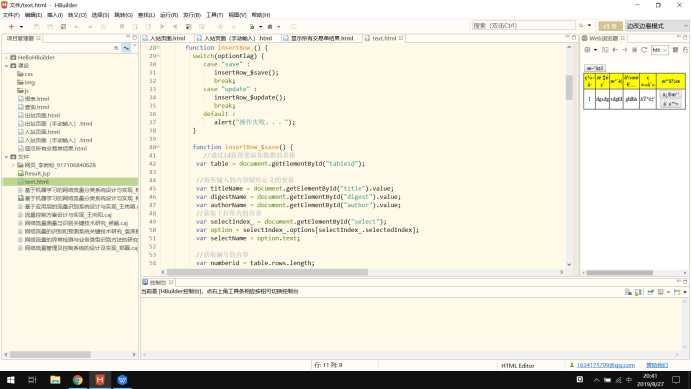The image size is (692, 389).
Task: Click the yellow button left of 边改边看模式
Action: 610,26
